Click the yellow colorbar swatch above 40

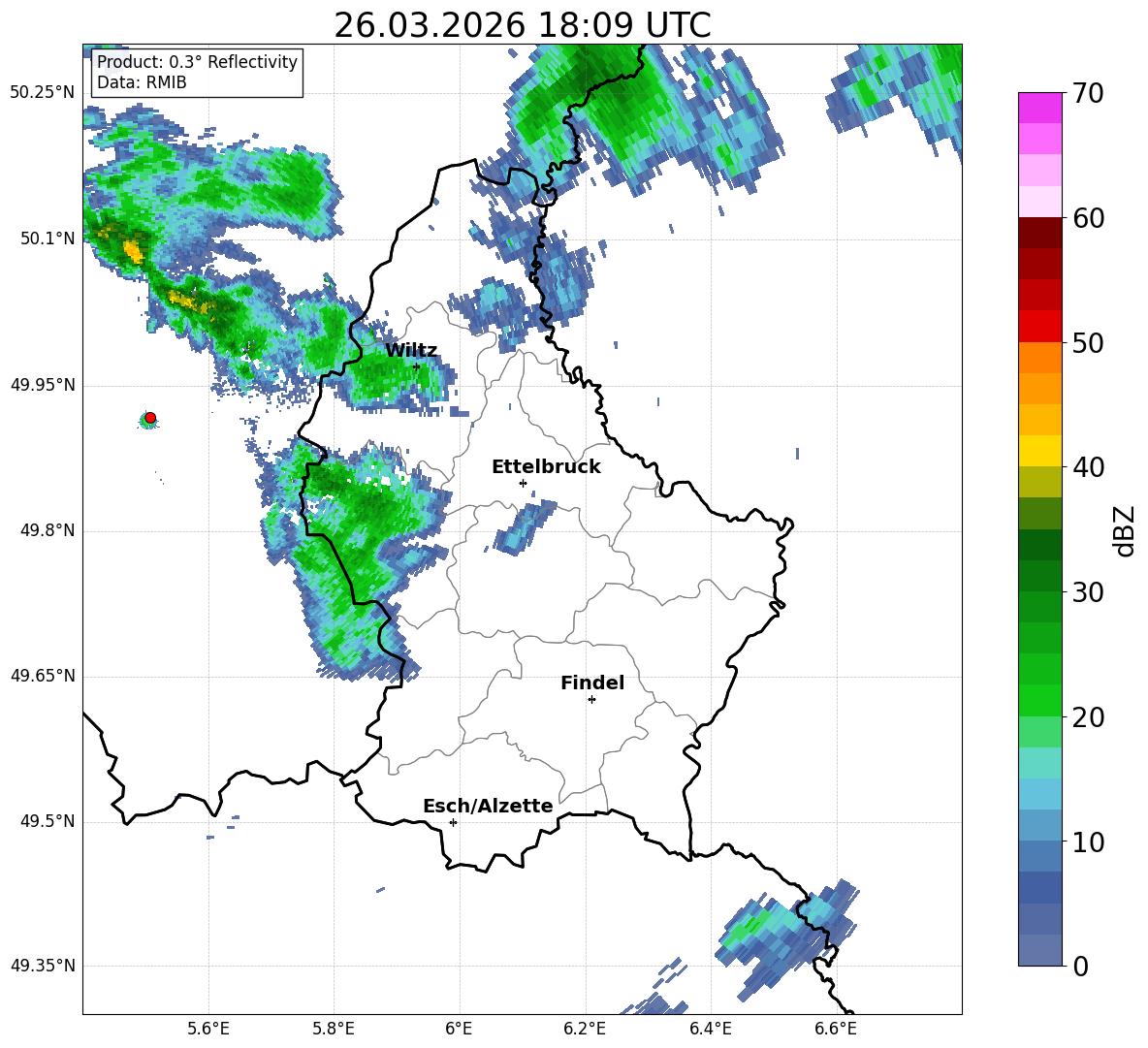click(x=1039, y=451)
